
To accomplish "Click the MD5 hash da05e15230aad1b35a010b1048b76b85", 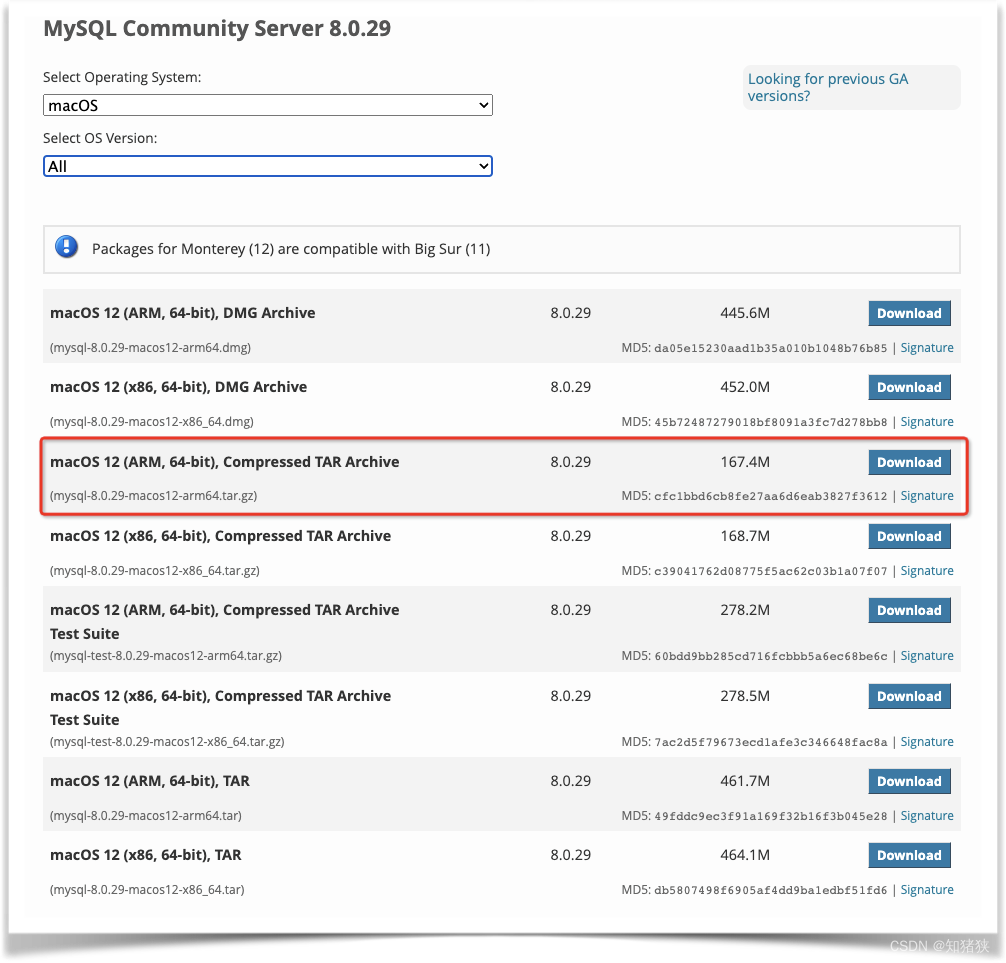I will tap(771, 348).
